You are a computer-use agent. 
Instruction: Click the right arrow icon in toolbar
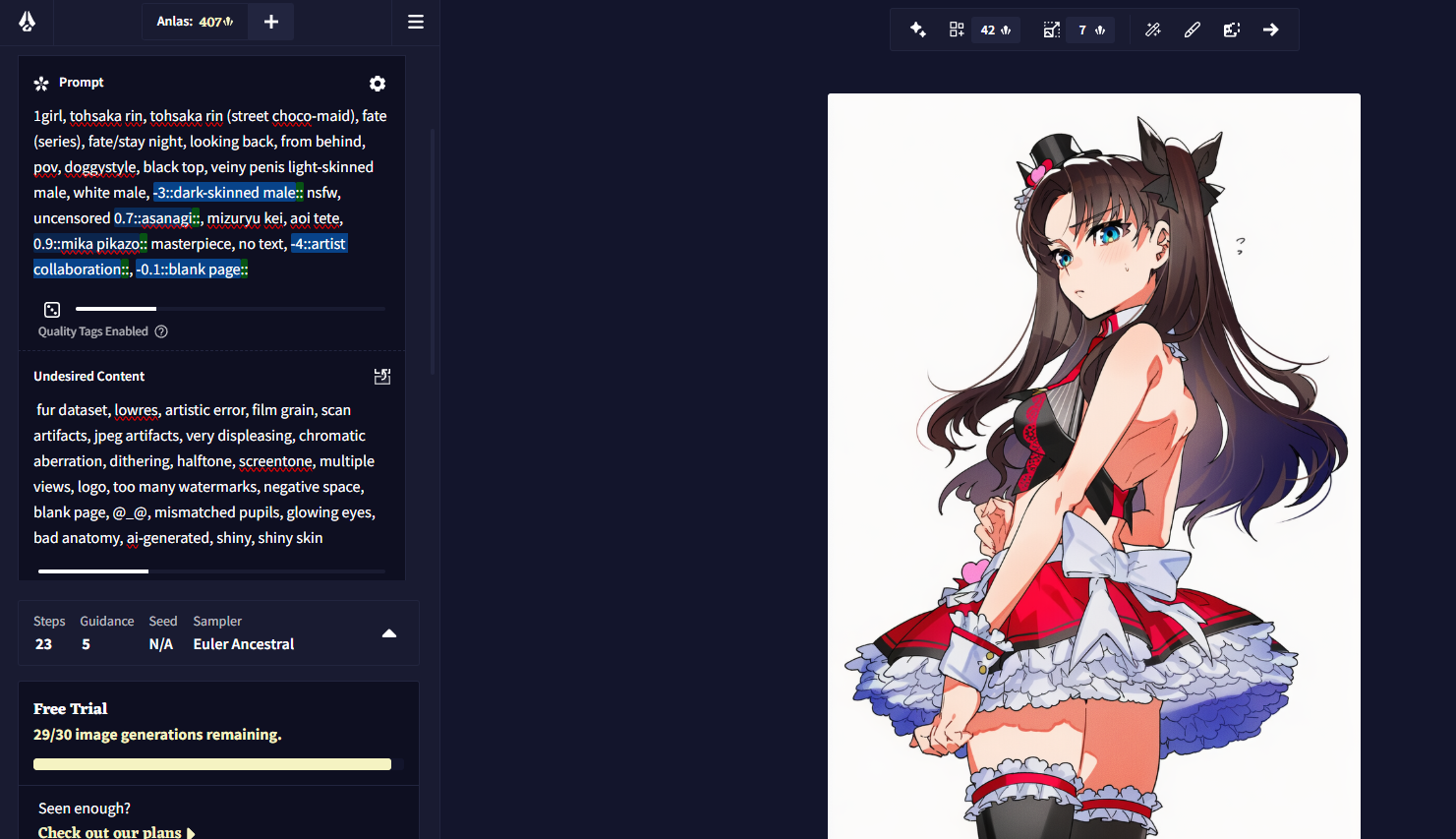[x=1271, y=30]
